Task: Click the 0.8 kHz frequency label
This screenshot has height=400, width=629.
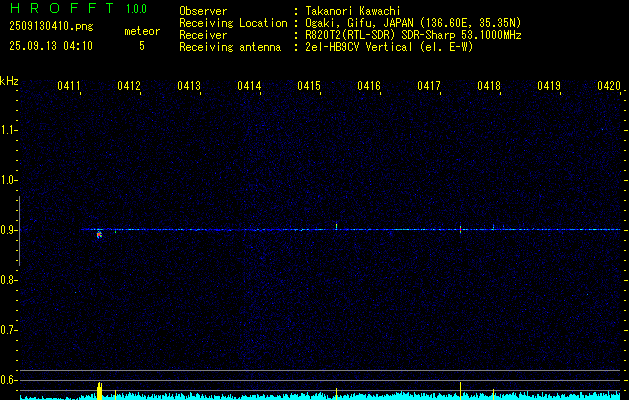Action: [8, 280]
